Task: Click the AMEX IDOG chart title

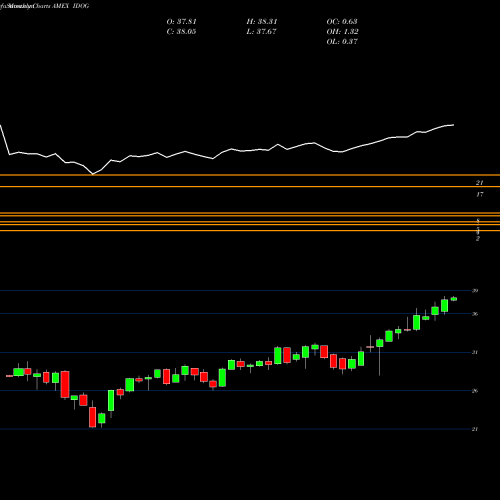Action: pos(71,6)
